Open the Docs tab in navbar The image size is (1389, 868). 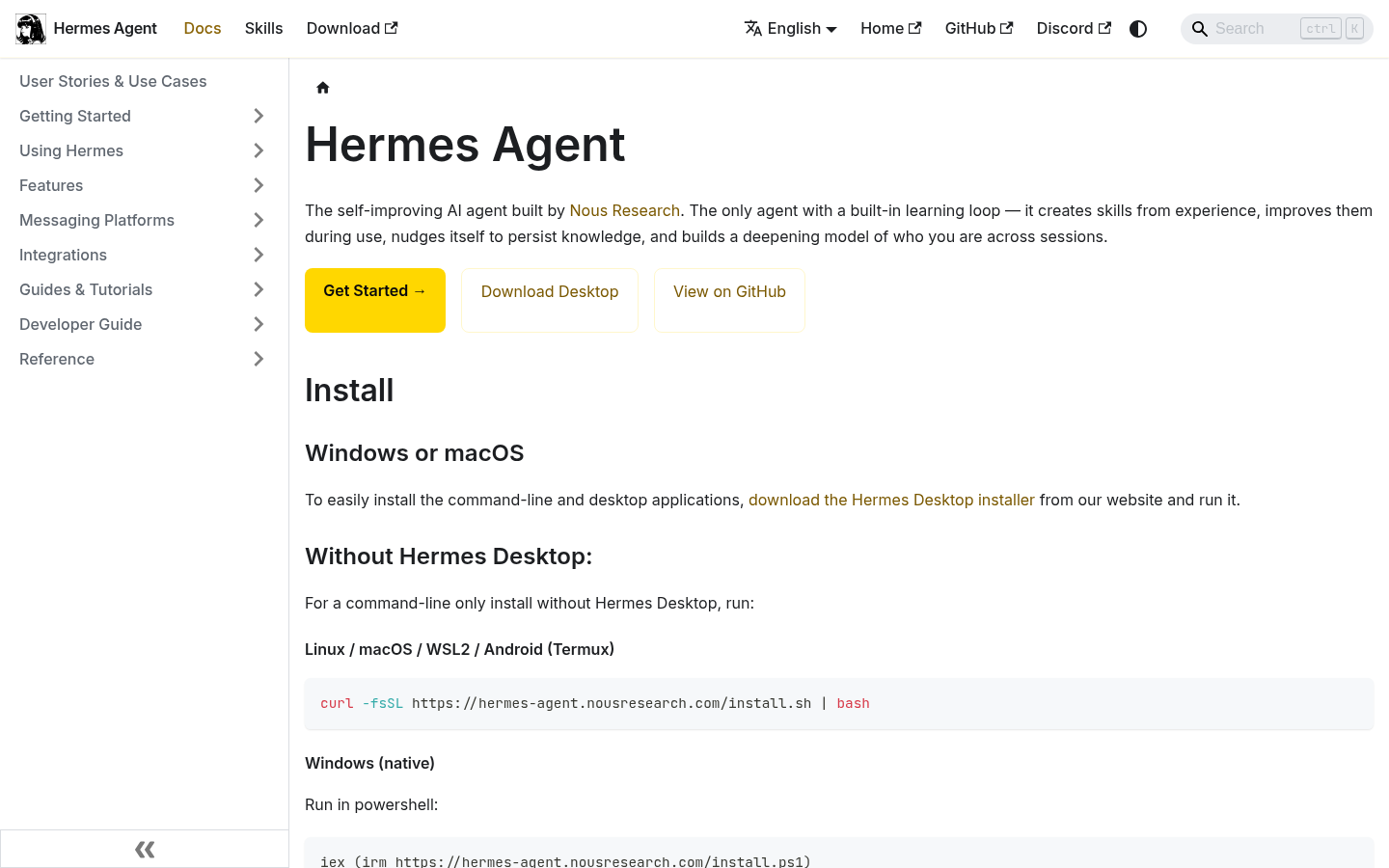(203, 29)
